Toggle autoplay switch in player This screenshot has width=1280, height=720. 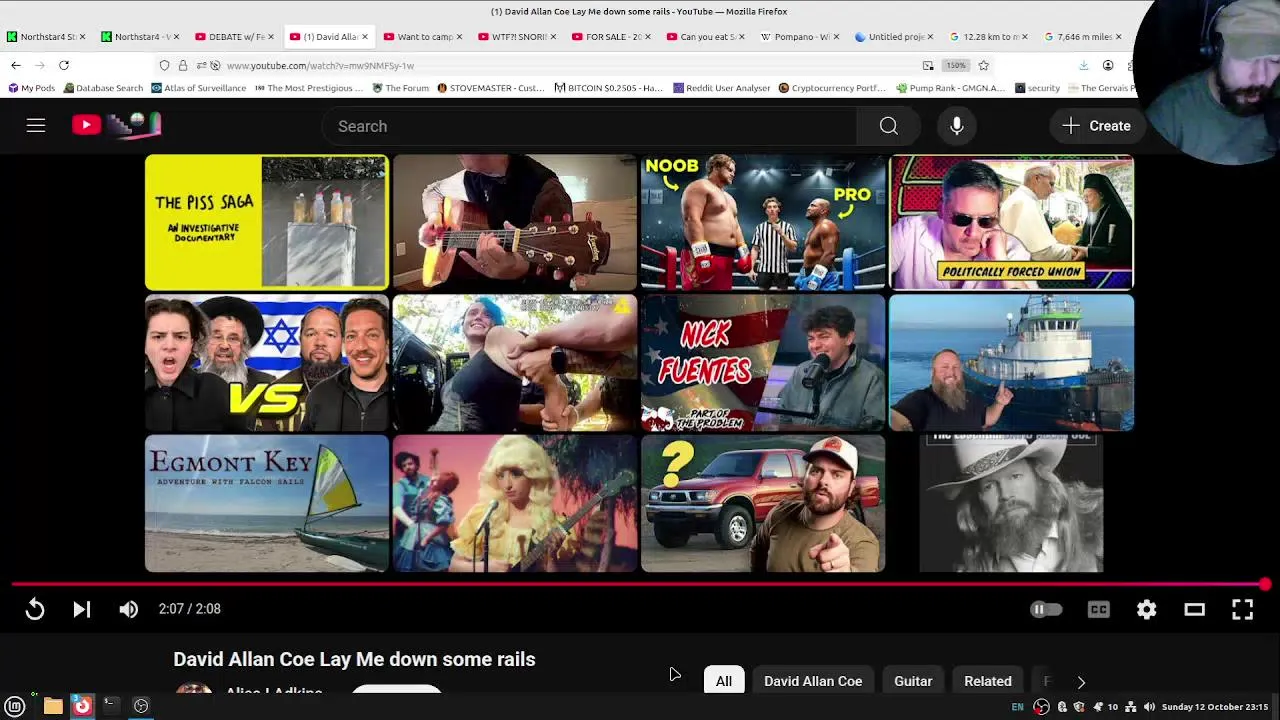(1046, 609)
